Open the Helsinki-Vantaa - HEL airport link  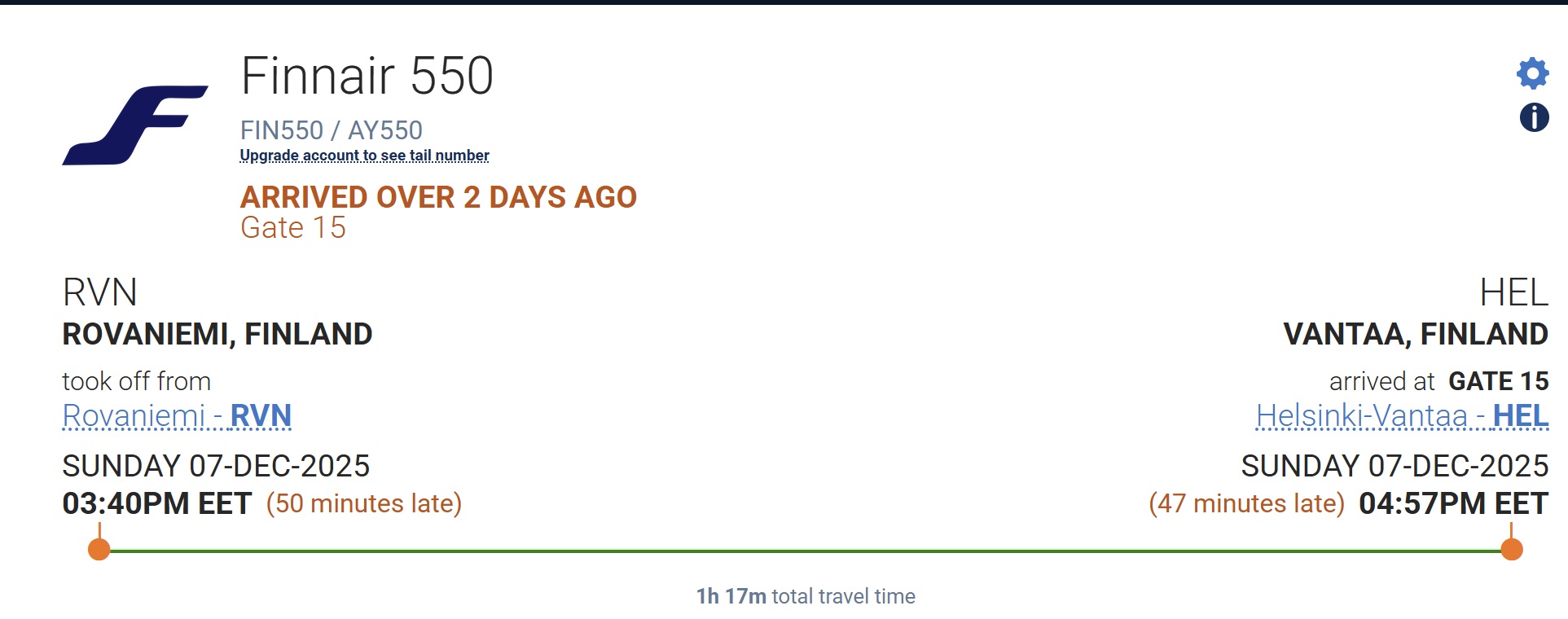[1402, 416]
